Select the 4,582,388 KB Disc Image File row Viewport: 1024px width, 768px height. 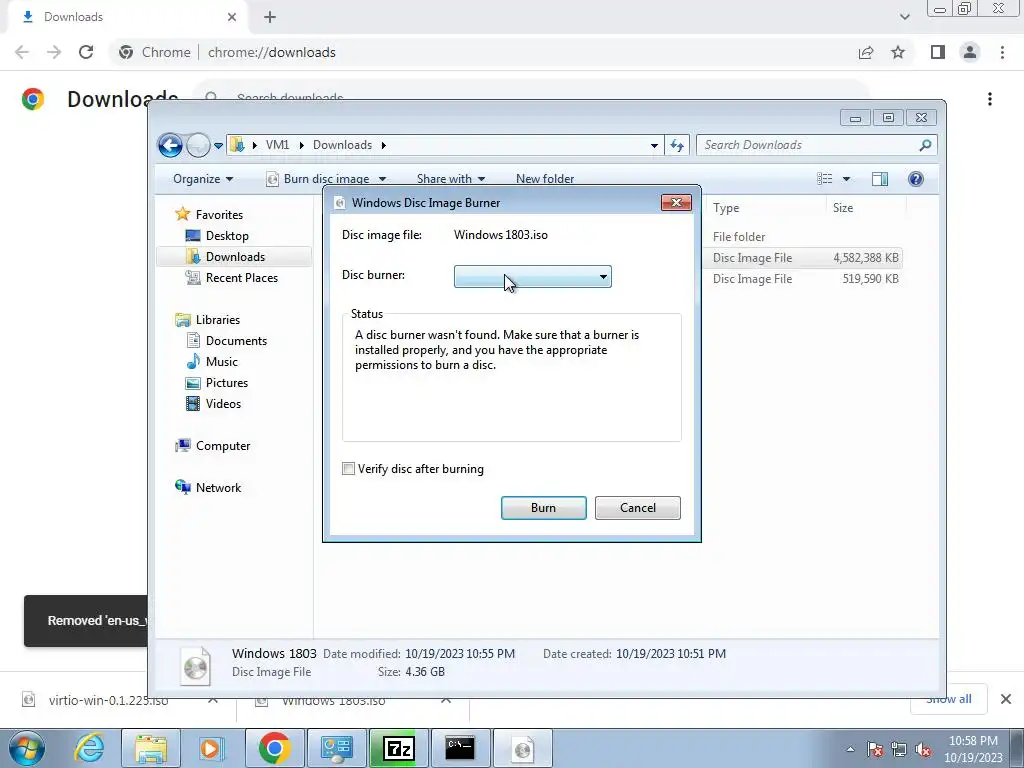[x=803, y=258]
